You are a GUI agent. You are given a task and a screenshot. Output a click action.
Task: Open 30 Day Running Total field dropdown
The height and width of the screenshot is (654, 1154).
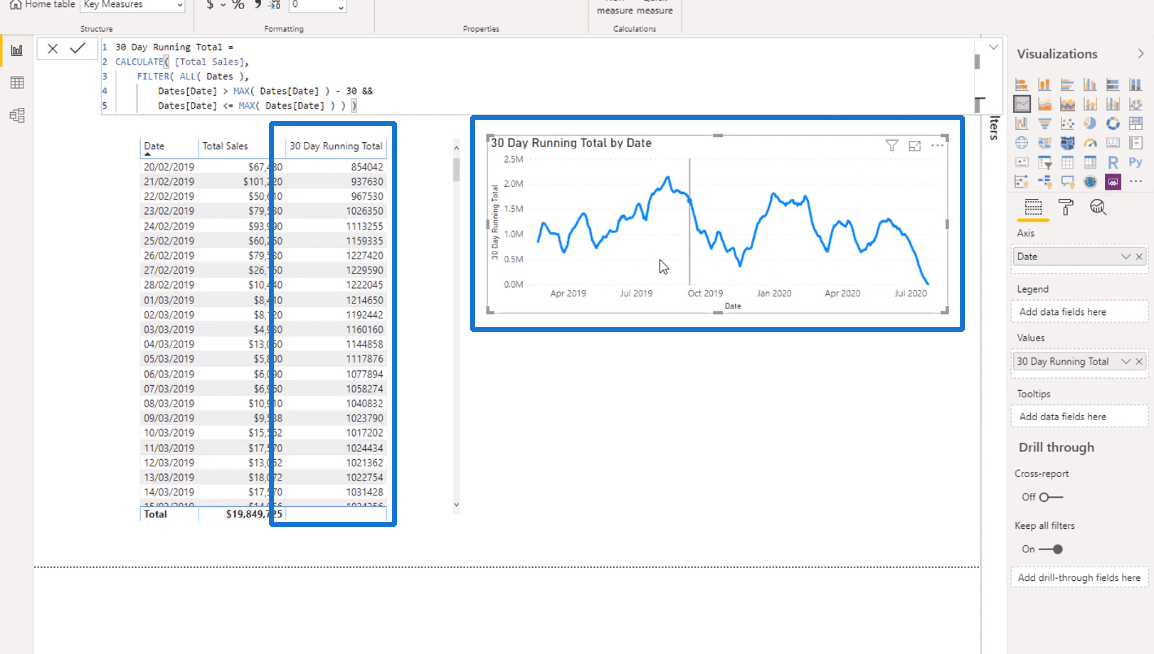coord(1125,362)
